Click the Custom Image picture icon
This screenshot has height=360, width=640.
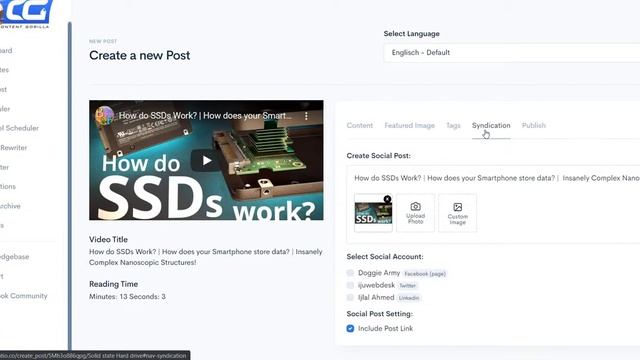[458, 207]
